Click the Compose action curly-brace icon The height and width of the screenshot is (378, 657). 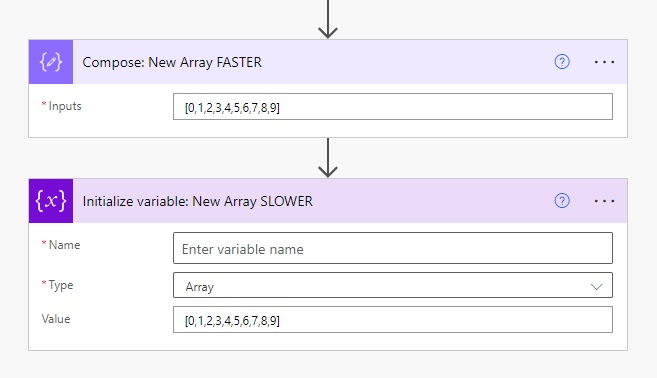click(51, 62)
